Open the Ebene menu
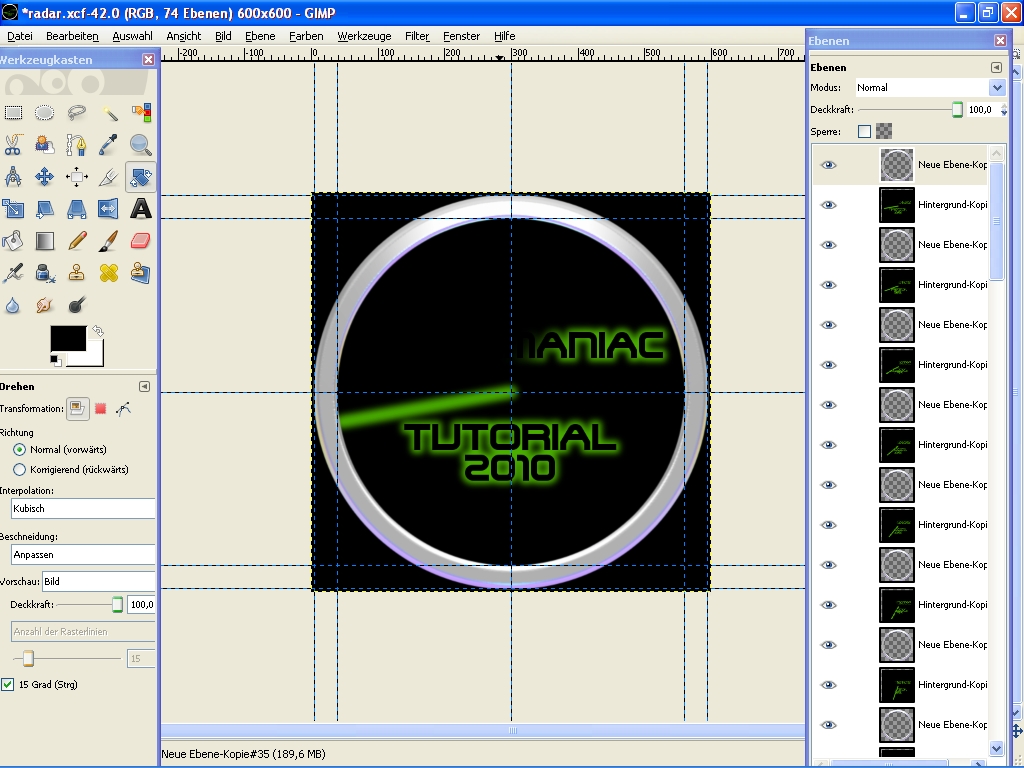 pos(260,36)
